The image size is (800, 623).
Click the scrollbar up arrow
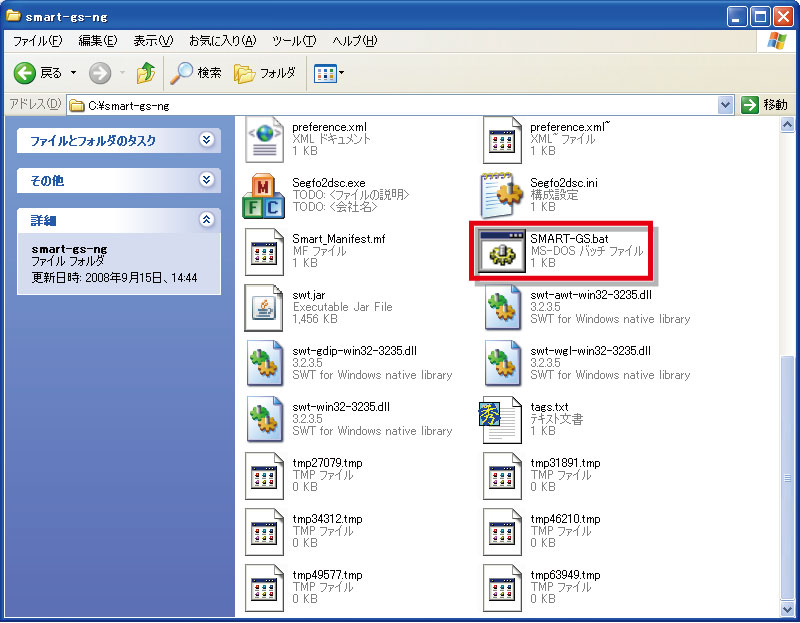(x=787, y=124)
